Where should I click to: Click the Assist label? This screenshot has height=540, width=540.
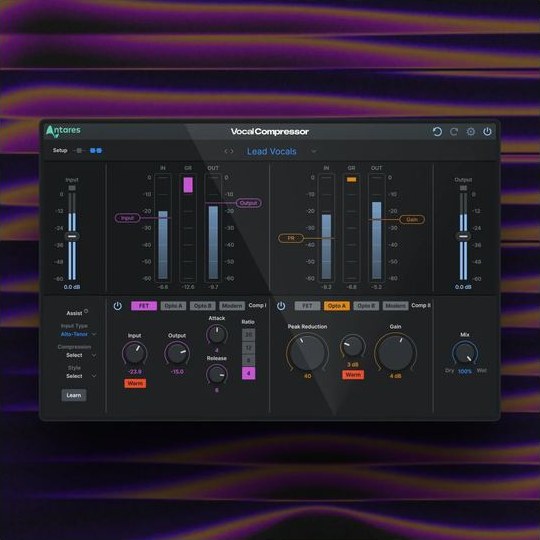(x=74, y=313)
